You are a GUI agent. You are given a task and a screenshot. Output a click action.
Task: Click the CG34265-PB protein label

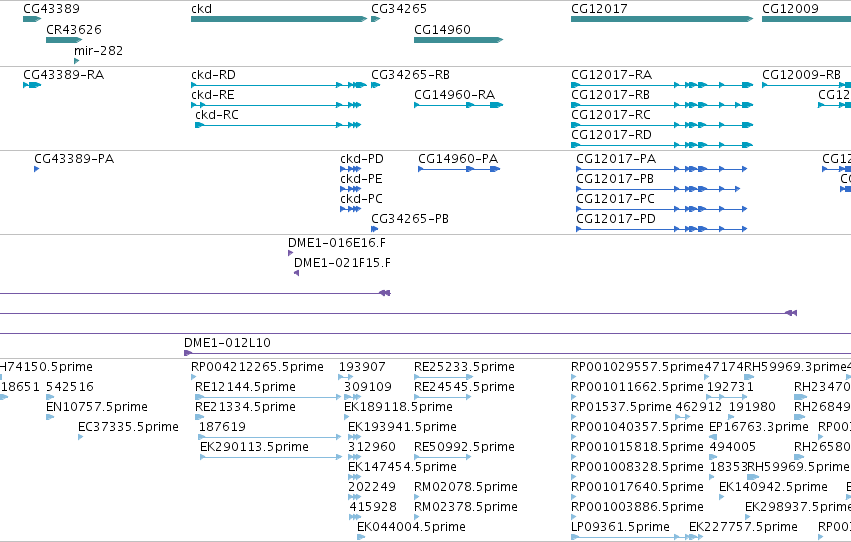tap(410, 219)
